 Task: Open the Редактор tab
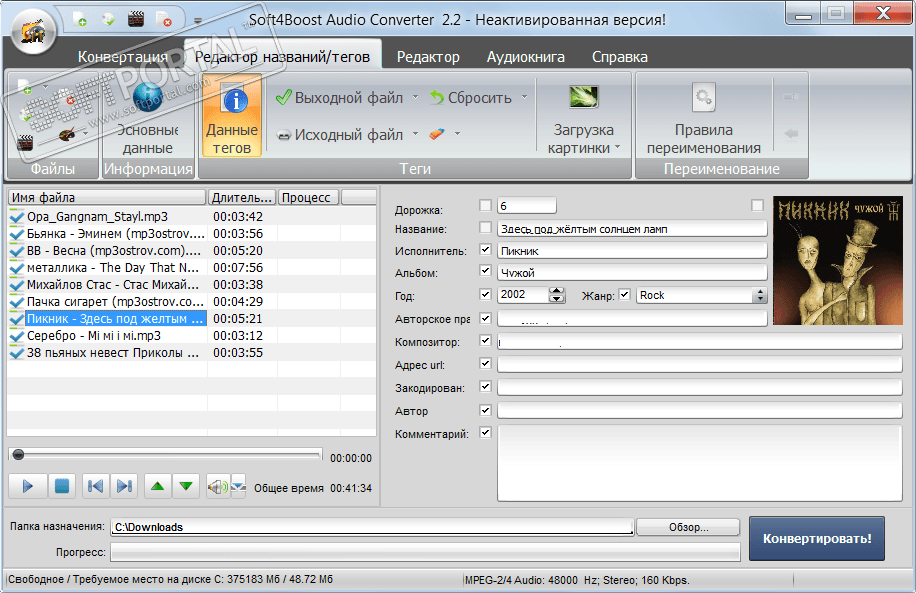pyautogui.click(x=428, y=57)
